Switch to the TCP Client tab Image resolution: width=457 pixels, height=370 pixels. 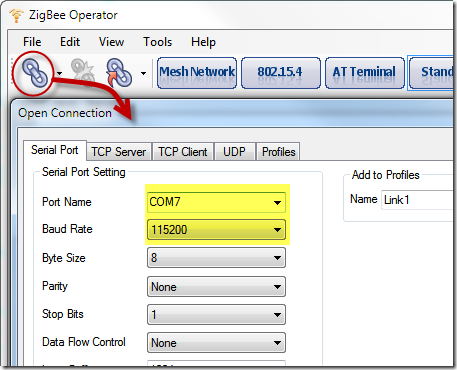(x=183, y=152)
